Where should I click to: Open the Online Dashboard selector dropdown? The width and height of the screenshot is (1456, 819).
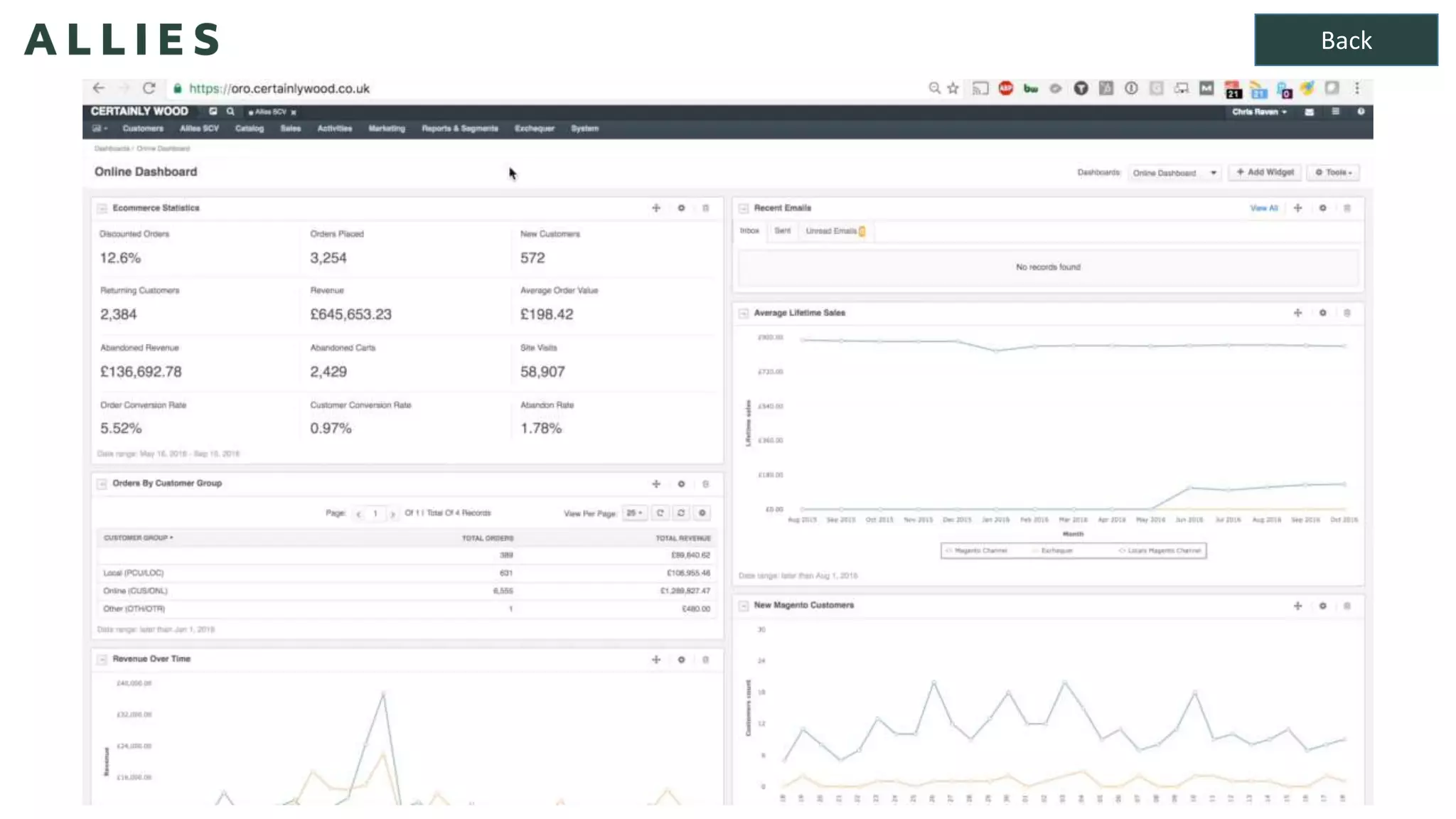(1174, 173)
